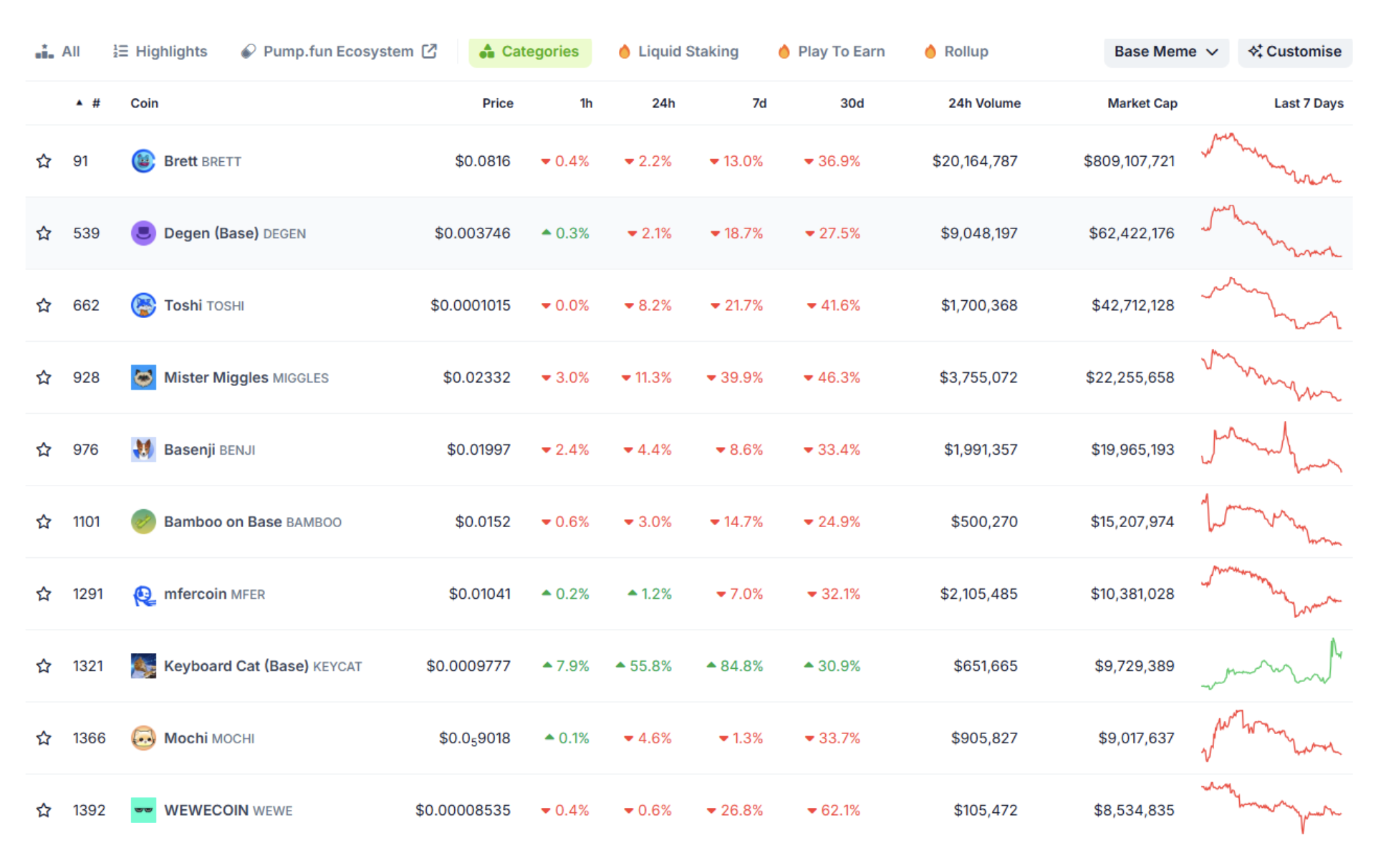1391x868 pixels.
Task: Toggle the favorite star for Keyboard Cat (Base)
Action: (x=44, y=666)
